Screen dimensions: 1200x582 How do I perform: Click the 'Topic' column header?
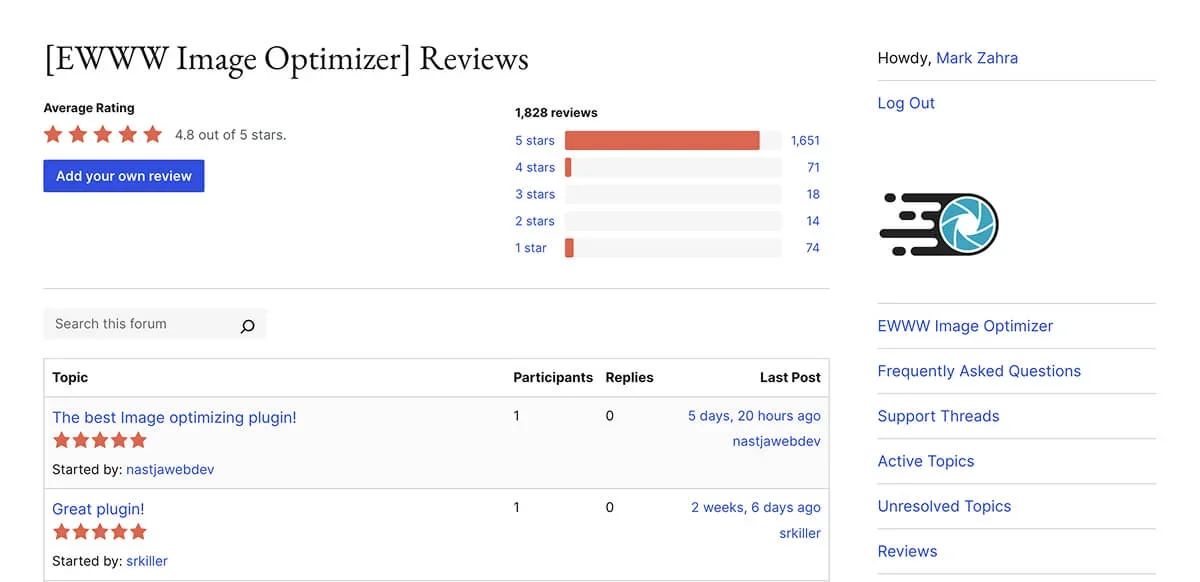(70, 377)
